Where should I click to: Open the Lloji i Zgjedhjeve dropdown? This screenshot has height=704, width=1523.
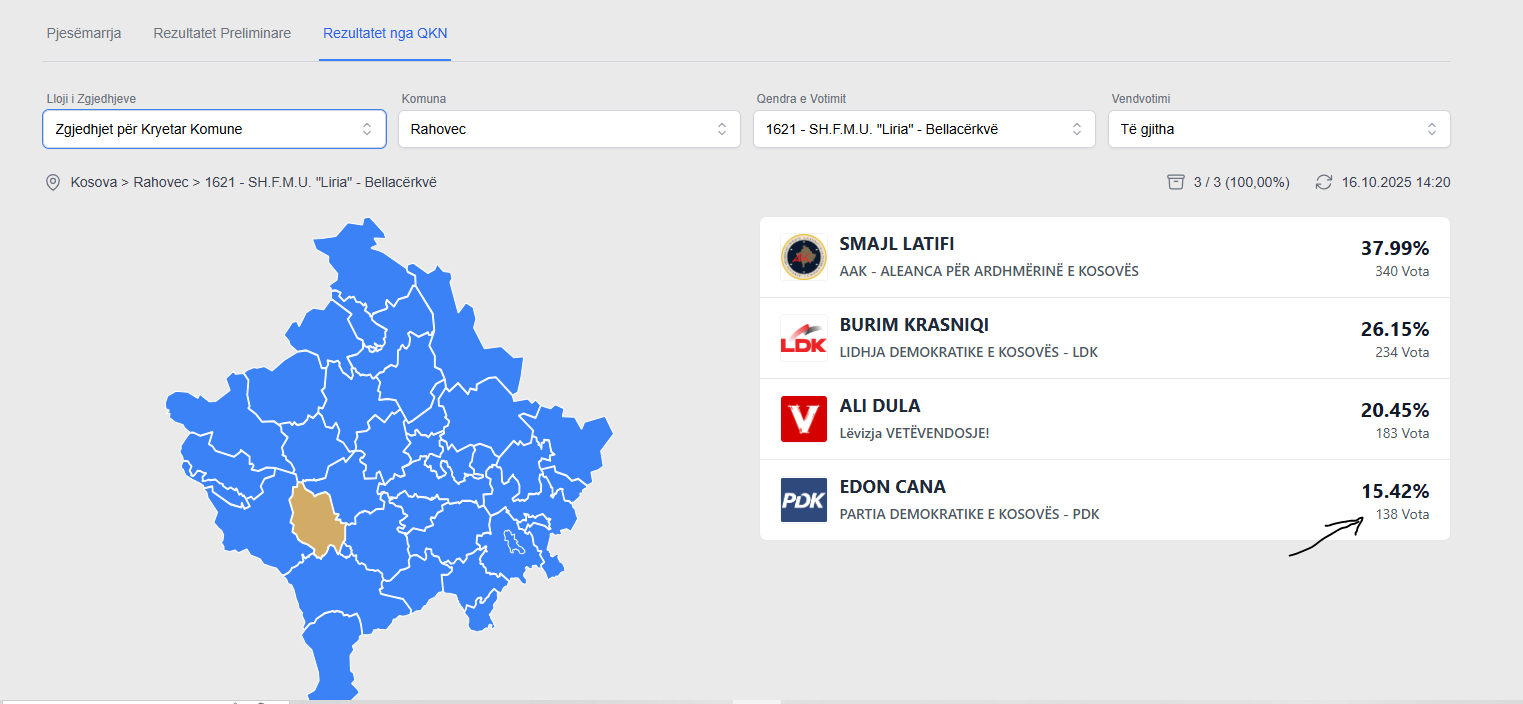click(214, 129)
